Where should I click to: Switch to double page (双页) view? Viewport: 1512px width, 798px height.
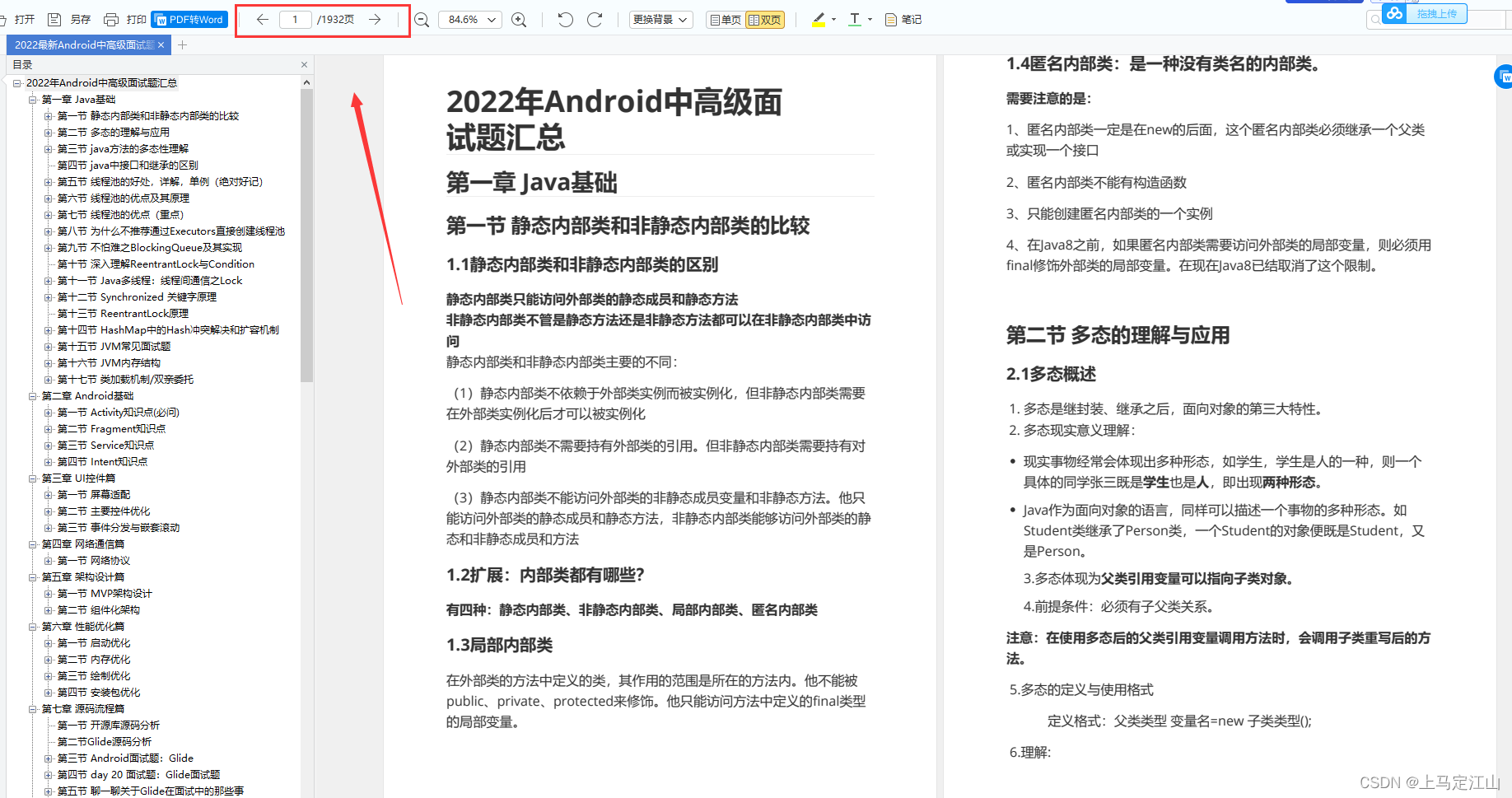click(765, 20)
